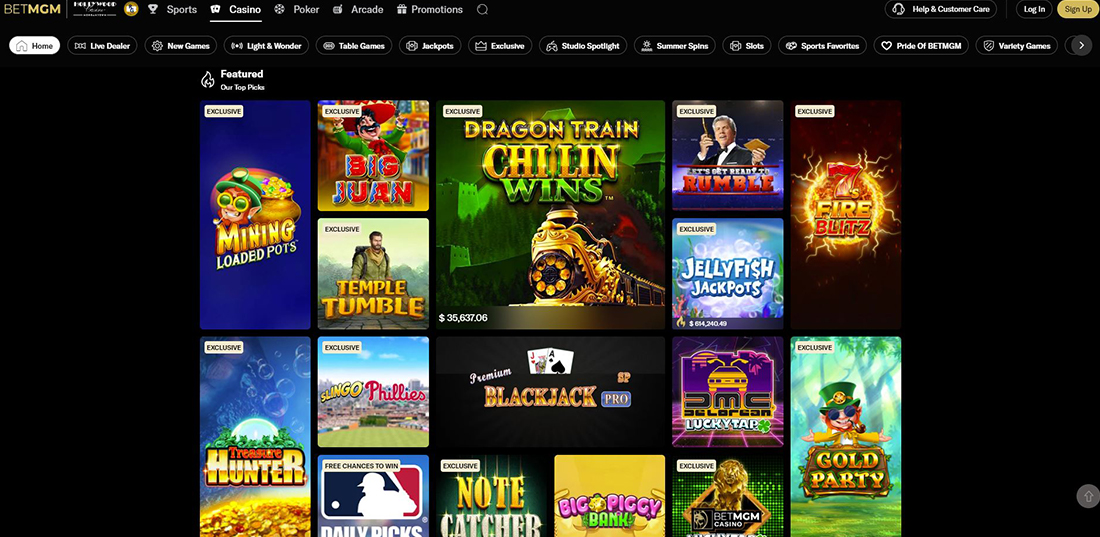Open the Treasure Hunter game
Viewport: 1100px width, 537px height.
point(255,437)
